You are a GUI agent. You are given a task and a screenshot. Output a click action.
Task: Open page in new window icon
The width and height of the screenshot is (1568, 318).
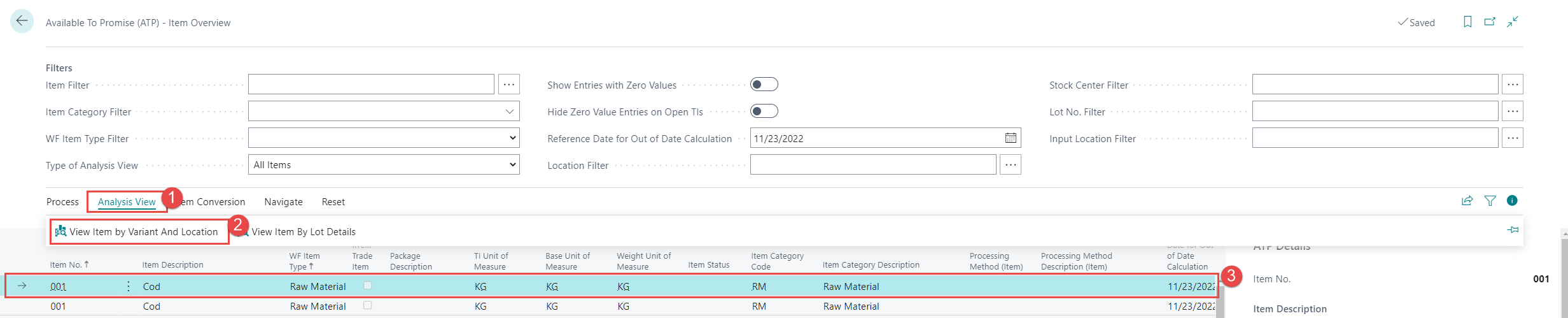point(1490,22)
